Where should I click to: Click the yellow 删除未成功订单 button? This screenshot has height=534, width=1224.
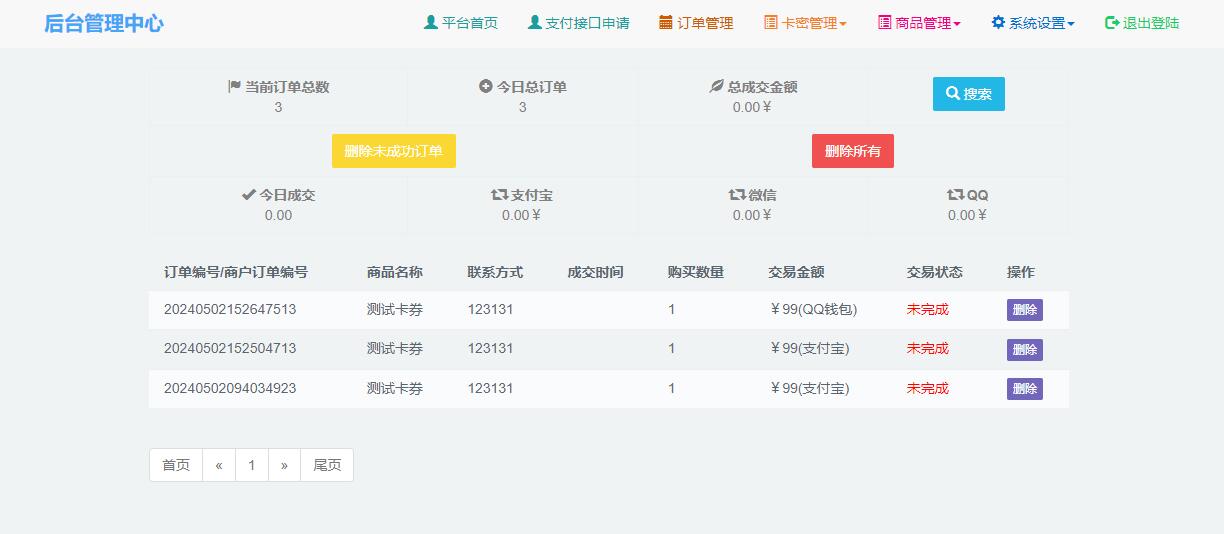point(393,151)
